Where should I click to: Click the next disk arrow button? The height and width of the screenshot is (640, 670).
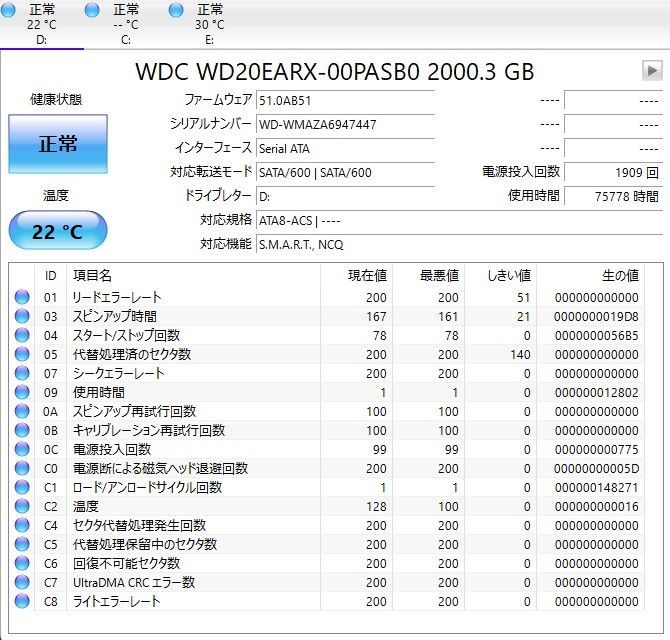(652, 70)
